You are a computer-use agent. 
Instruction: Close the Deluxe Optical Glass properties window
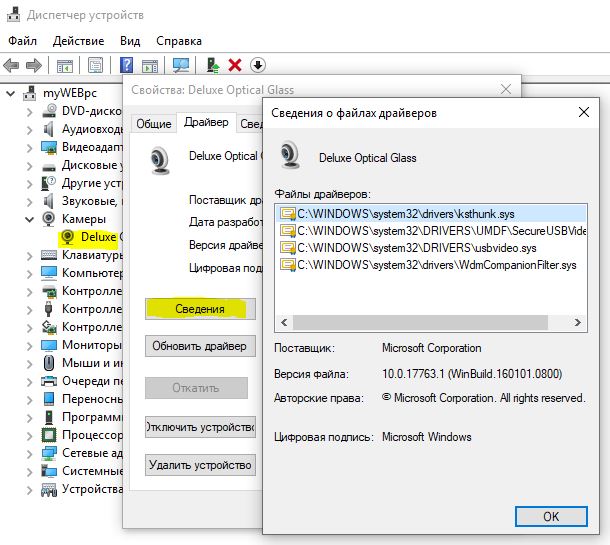coord(506,89)
